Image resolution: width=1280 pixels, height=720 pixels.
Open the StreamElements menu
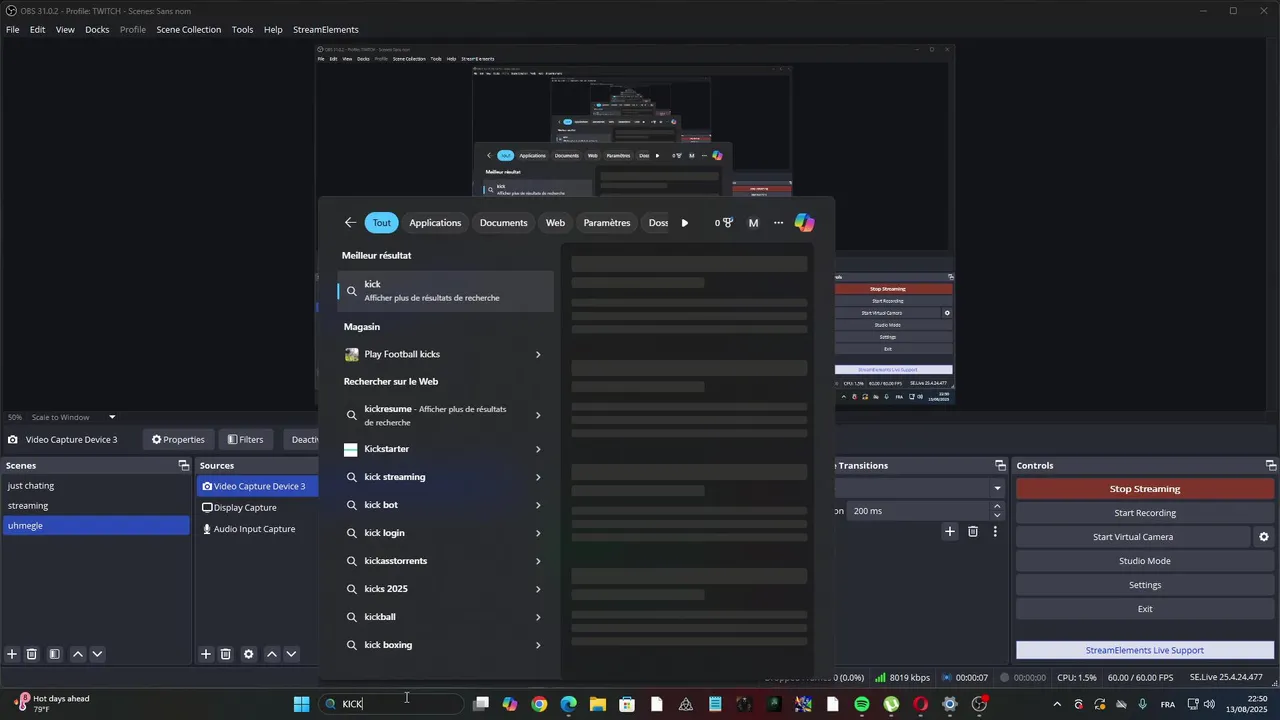pyautogui.click(x=326, y=30)
